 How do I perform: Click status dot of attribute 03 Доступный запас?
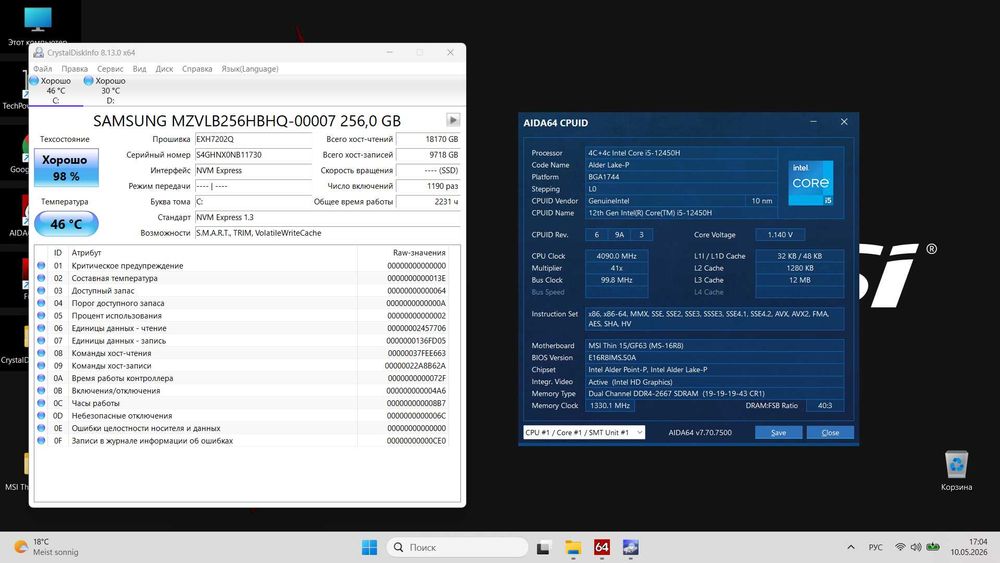coord(41,291)
